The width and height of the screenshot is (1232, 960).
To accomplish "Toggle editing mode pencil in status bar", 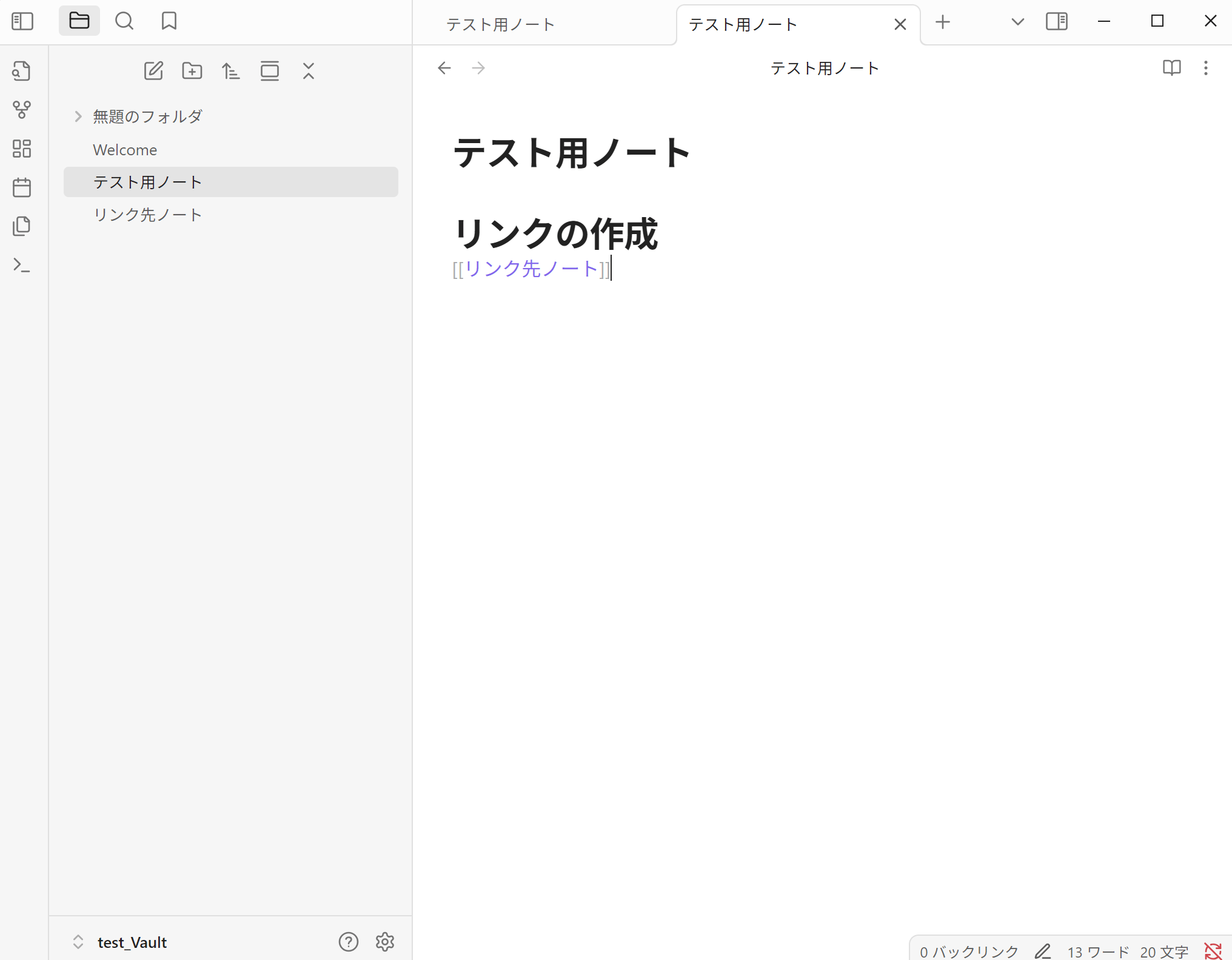I will (1043, 952).
